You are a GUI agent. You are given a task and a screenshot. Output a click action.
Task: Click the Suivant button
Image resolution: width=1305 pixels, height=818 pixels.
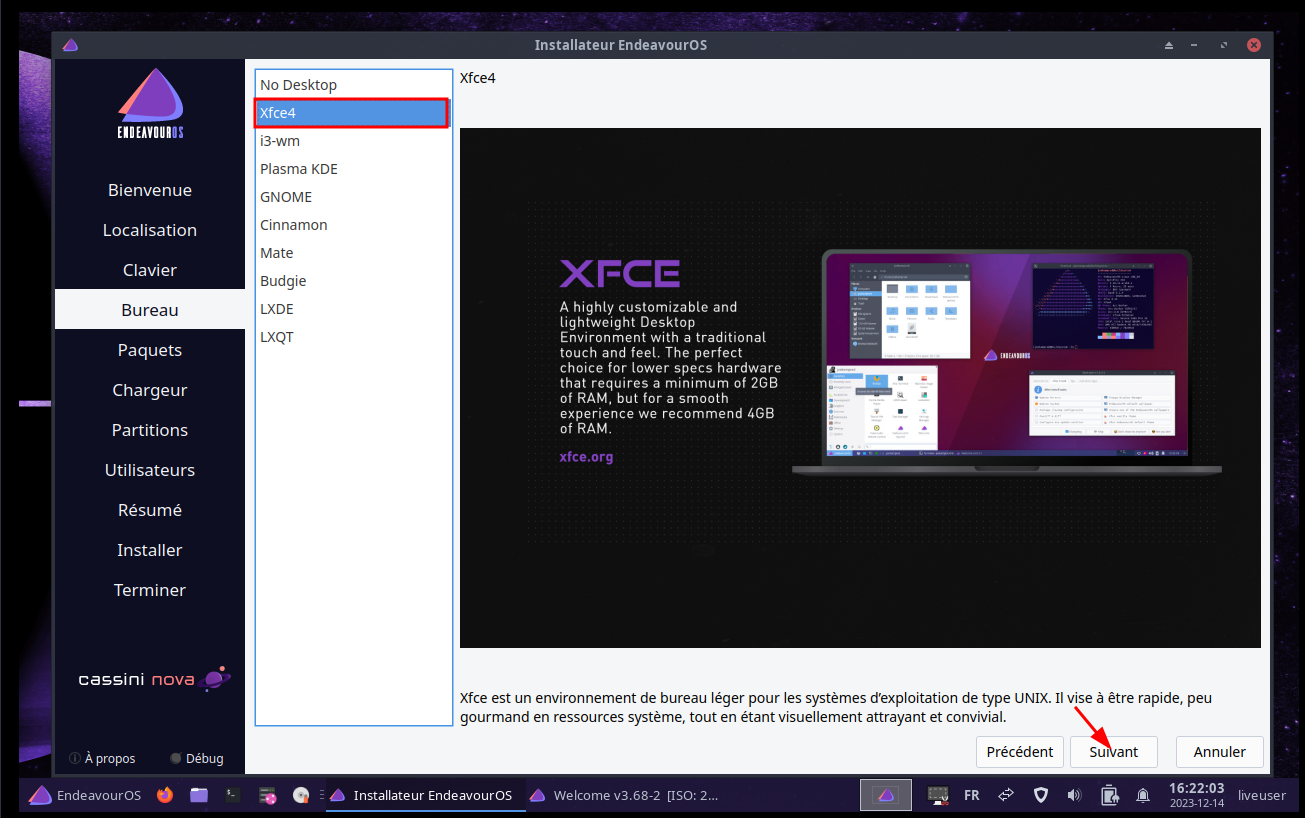pos(1113,752)
